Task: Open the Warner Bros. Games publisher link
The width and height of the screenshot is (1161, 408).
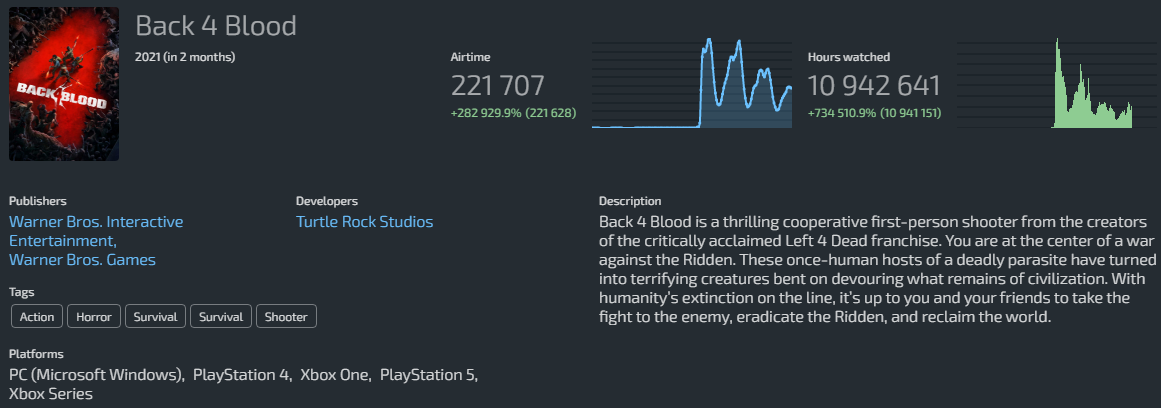Action: click(x=82, y=260)
